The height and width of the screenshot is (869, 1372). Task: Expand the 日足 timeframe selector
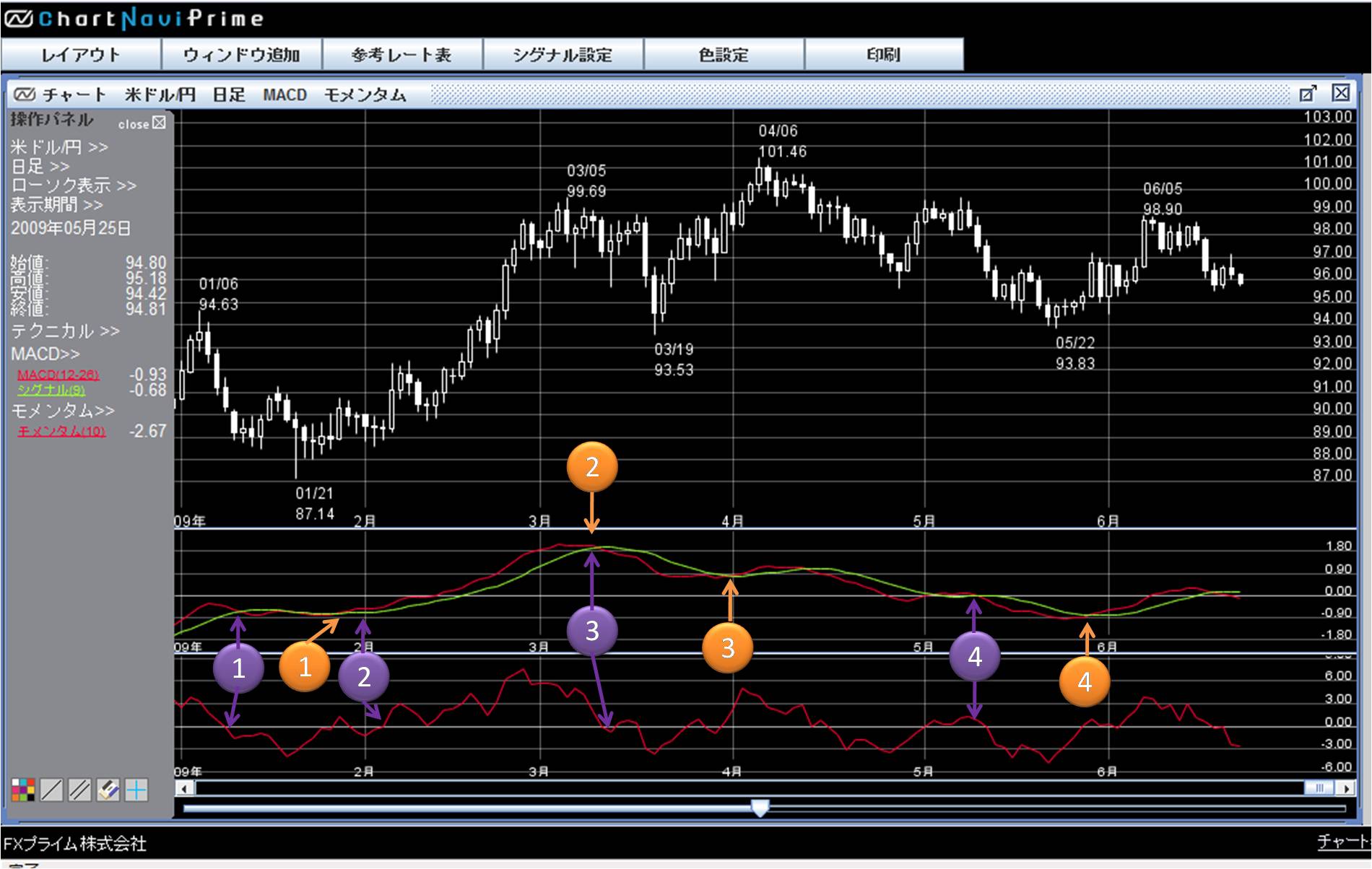[x=40, y=167]
